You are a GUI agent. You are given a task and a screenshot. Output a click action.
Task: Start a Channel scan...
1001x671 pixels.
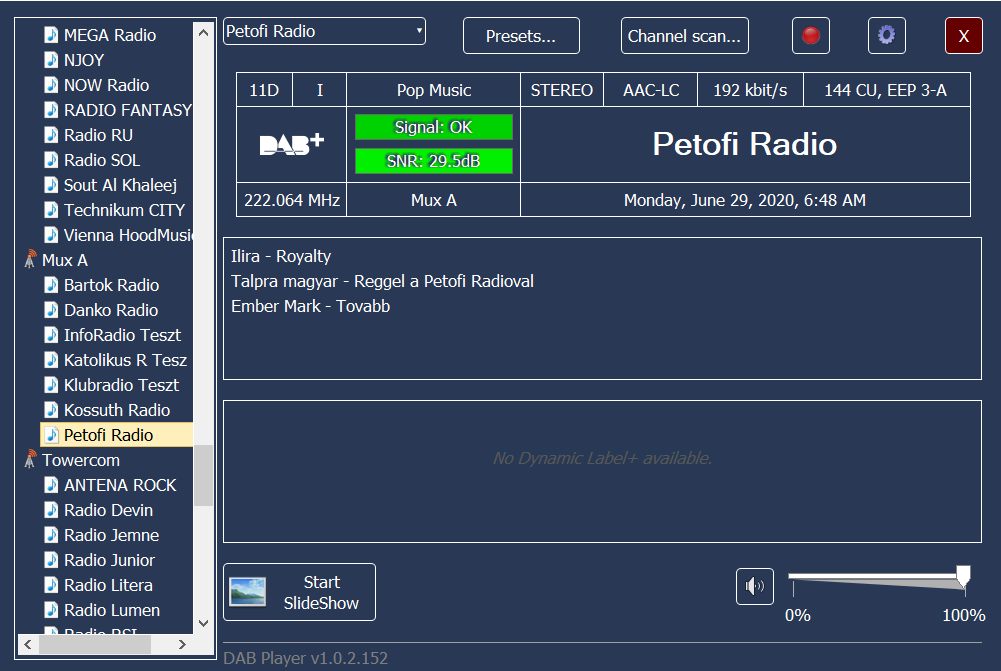click(684, 36)
